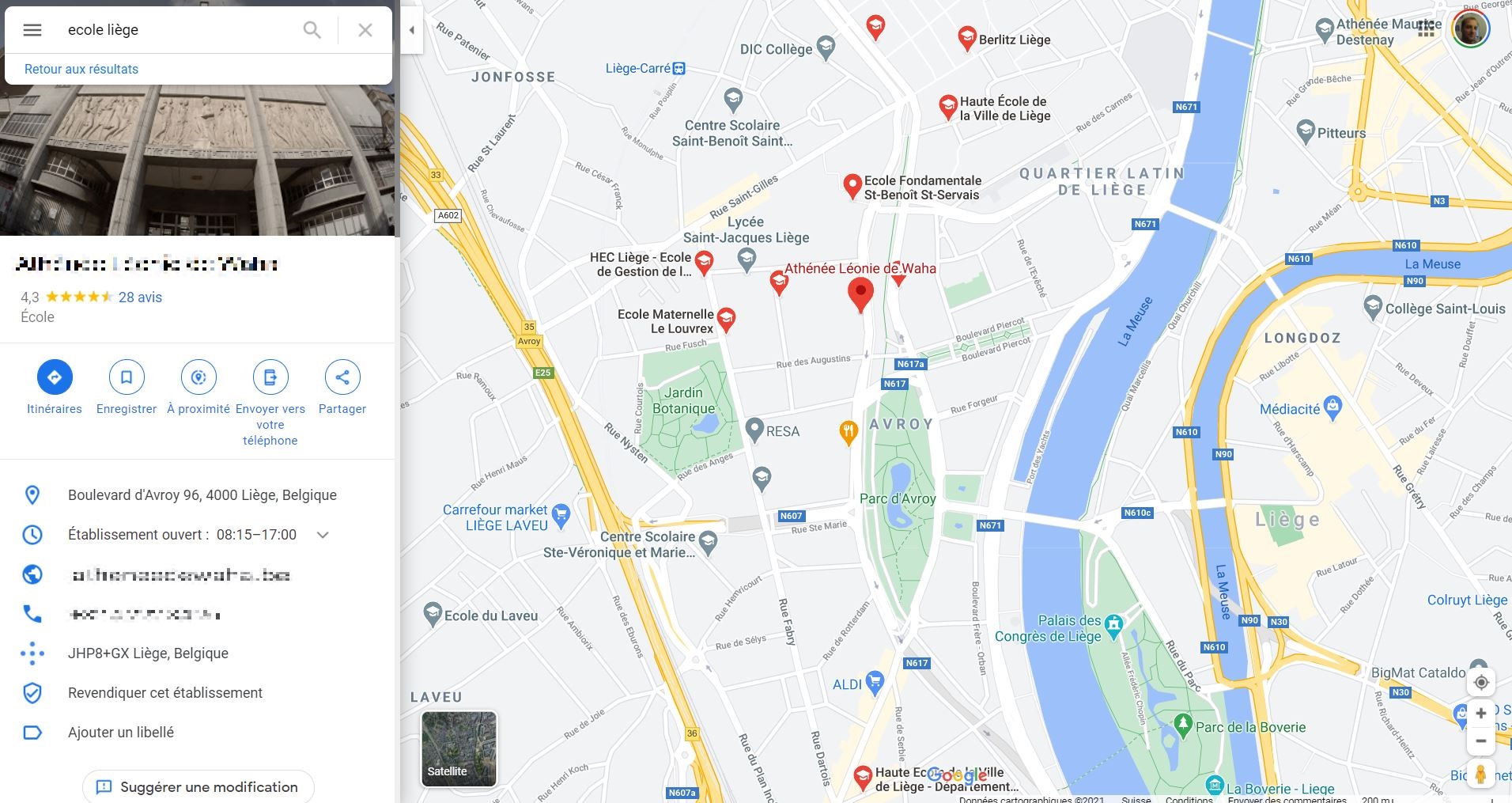Screen dimensions: 1512x803
Task: Expand the opening hours chevron
Action: coord(323,535)
